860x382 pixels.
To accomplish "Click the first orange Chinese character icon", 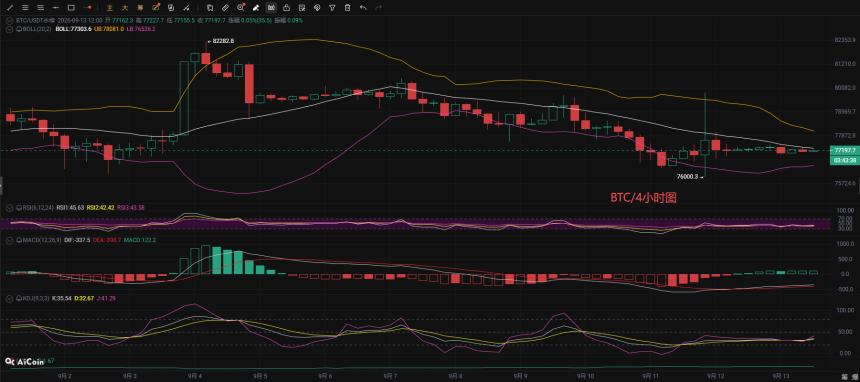I will pyautogui.click(x=110, y=8).
